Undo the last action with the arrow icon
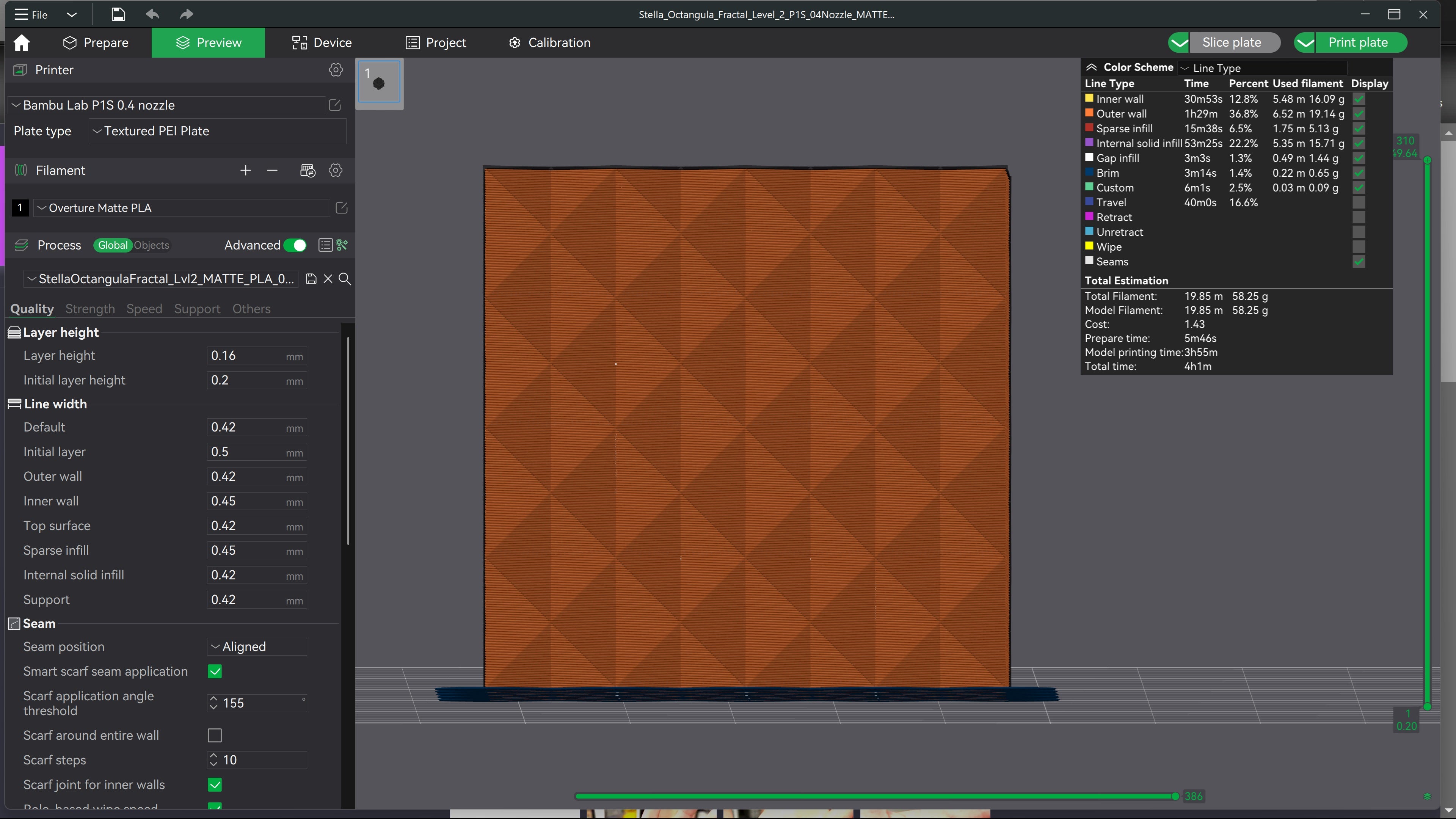Screen dimensions: 1456x819 (152, 14)
